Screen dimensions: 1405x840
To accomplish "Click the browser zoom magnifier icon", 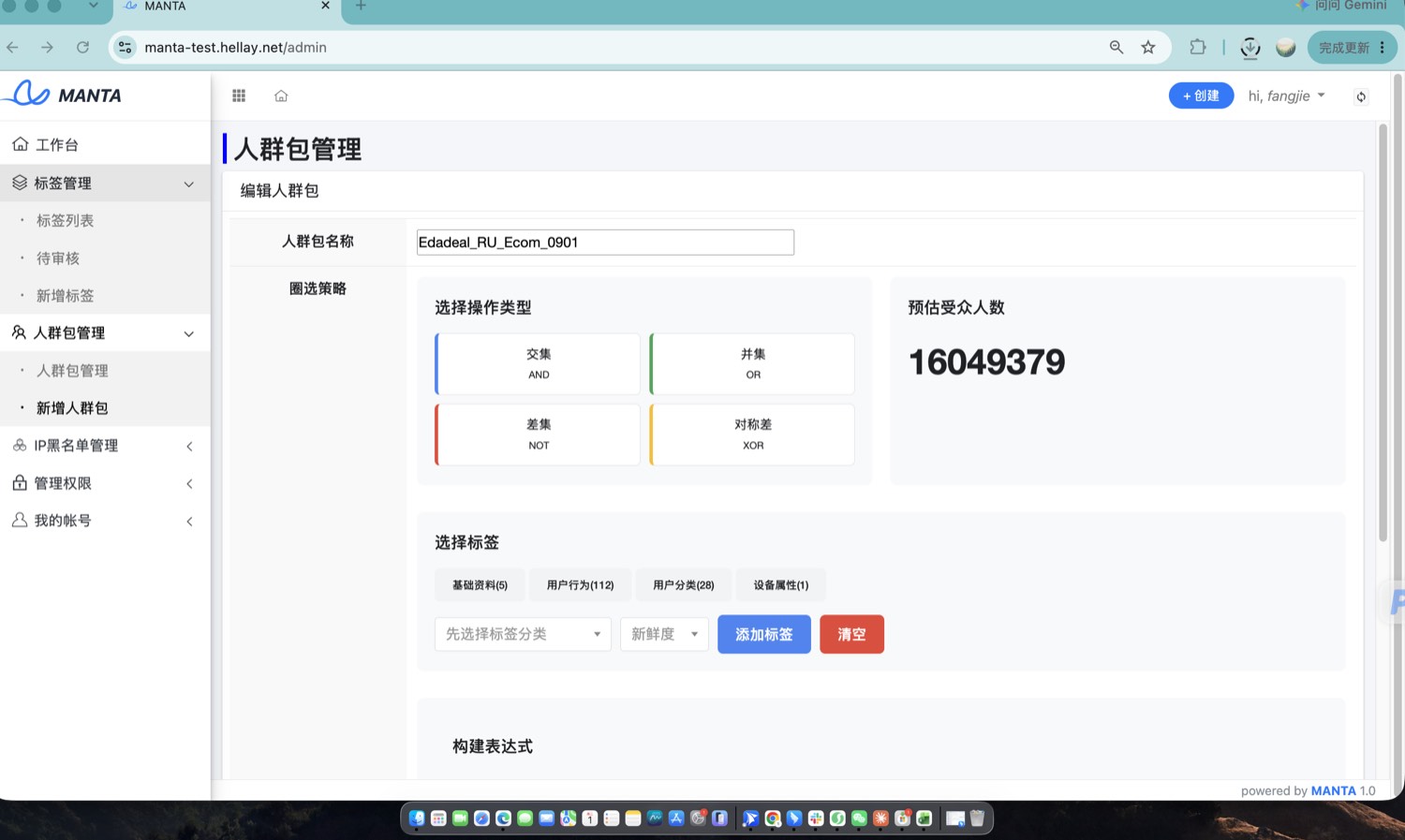I will [x=1116, y=47].
